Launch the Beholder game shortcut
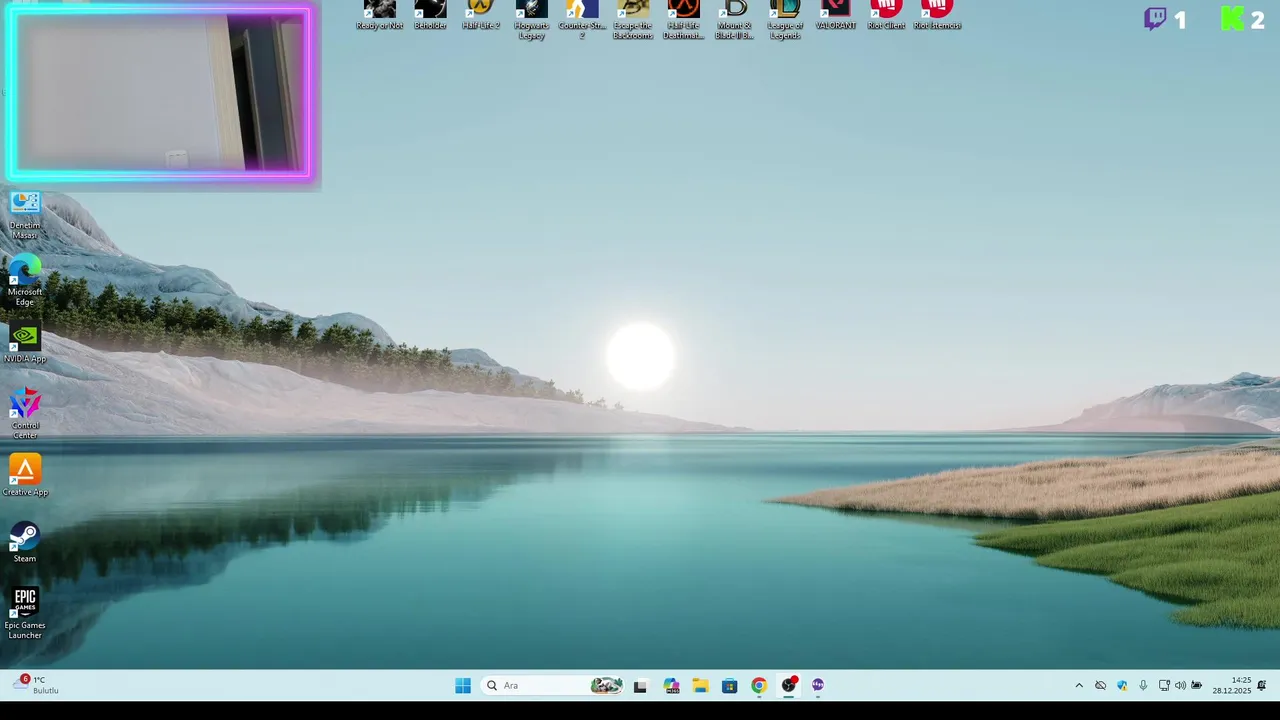The image size is (1280, 720). [430, 15]
